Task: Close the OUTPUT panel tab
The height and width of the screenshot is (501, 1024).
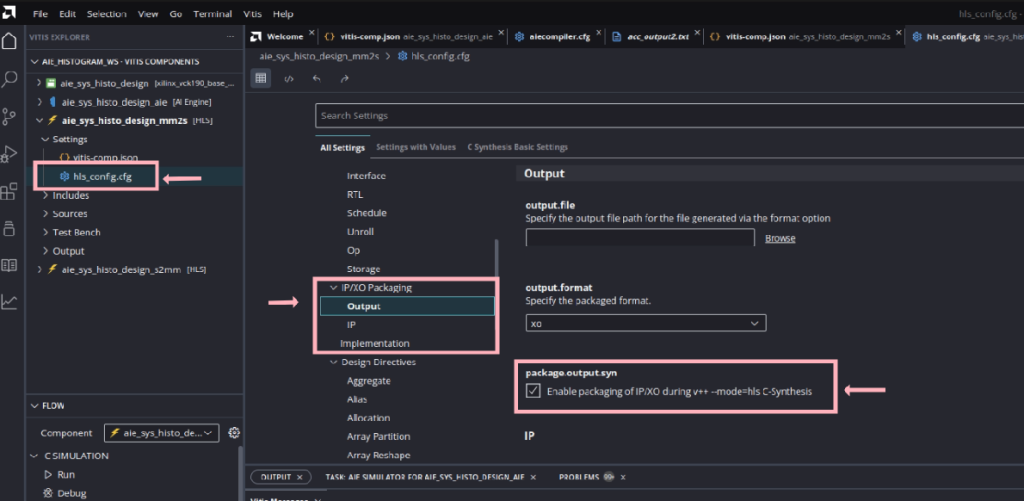Action: 299,477
